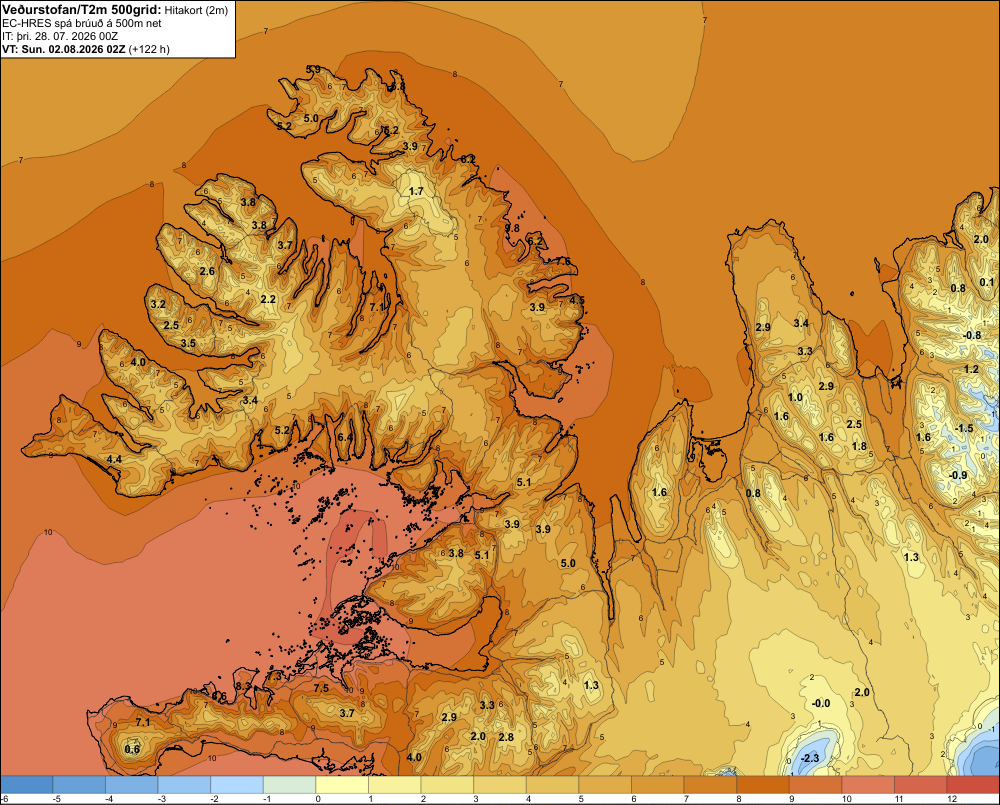This screenshot has width=1000, height=805.
Task: Click the temperature value '0.6' on the map
Action: [132, 749]
